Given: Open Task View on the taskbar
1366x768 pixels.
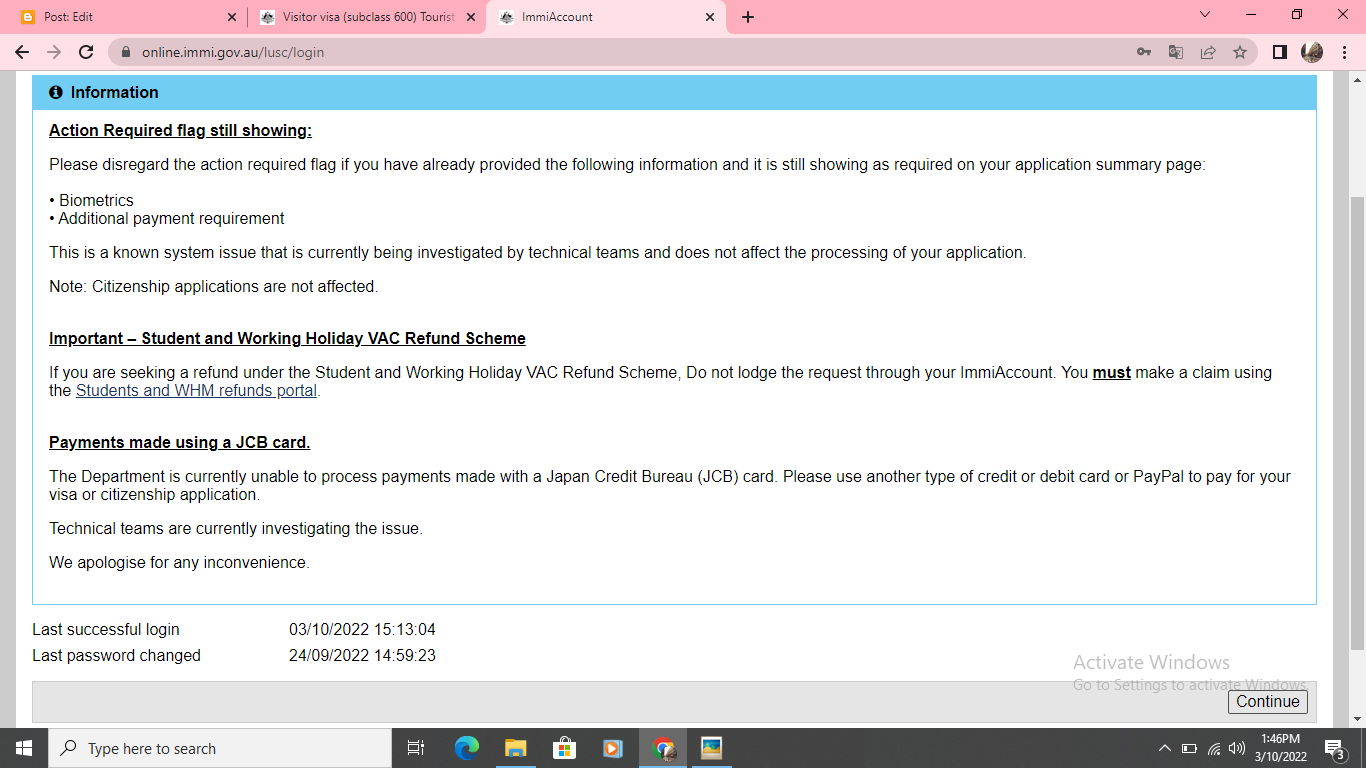Looking at the screenshot, I should (416, 748).
